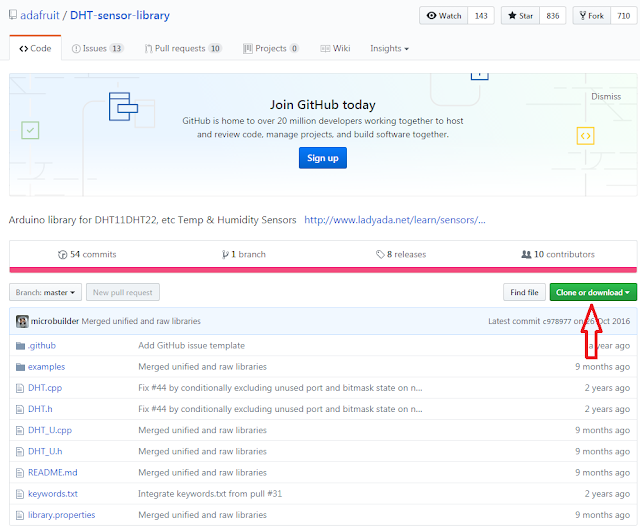This screenshot has width=640, height=532.
Task: Switch to the Pull requests tab
Action: click(x=183, y=49)
